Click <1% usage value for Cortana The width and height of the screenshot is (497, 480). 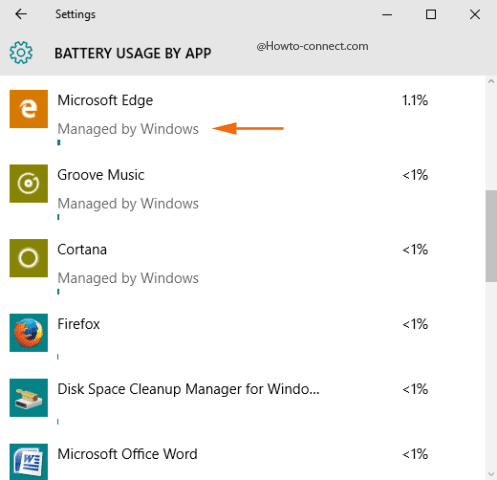415,250
